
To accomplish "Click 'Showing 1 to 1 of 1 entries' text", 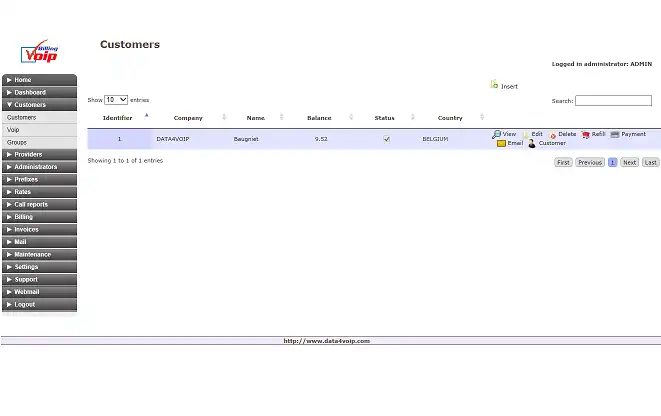I will click(125, 161).
